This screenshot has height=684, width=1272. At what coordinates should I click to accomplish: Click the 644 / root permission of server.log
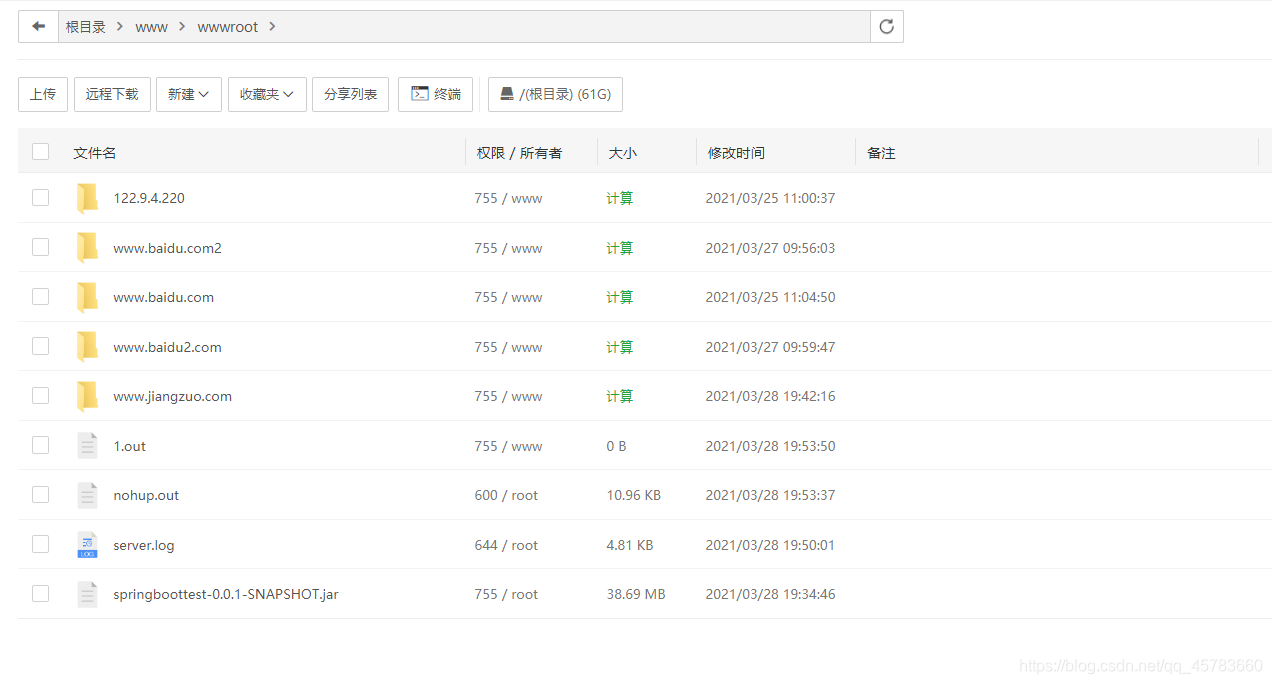(506, 545)
